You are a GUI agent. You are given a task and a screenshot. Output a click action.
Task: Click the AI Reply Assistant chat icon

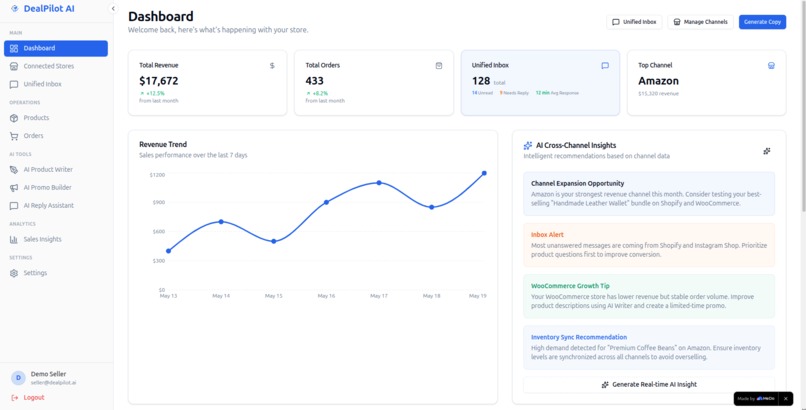point(14,206)
